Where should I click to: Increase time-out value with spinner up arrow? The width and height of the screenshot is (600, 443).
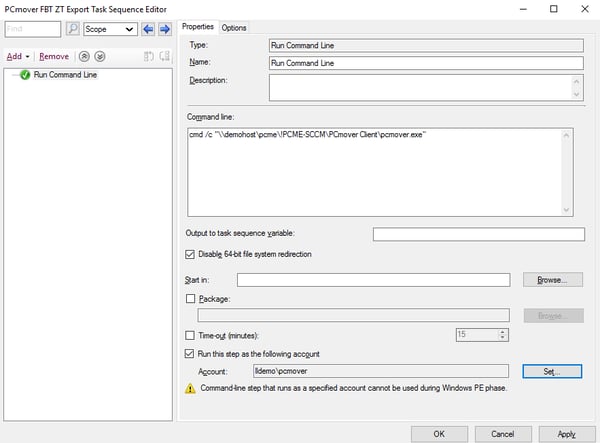pyautogui.click(x=503, y=332)
